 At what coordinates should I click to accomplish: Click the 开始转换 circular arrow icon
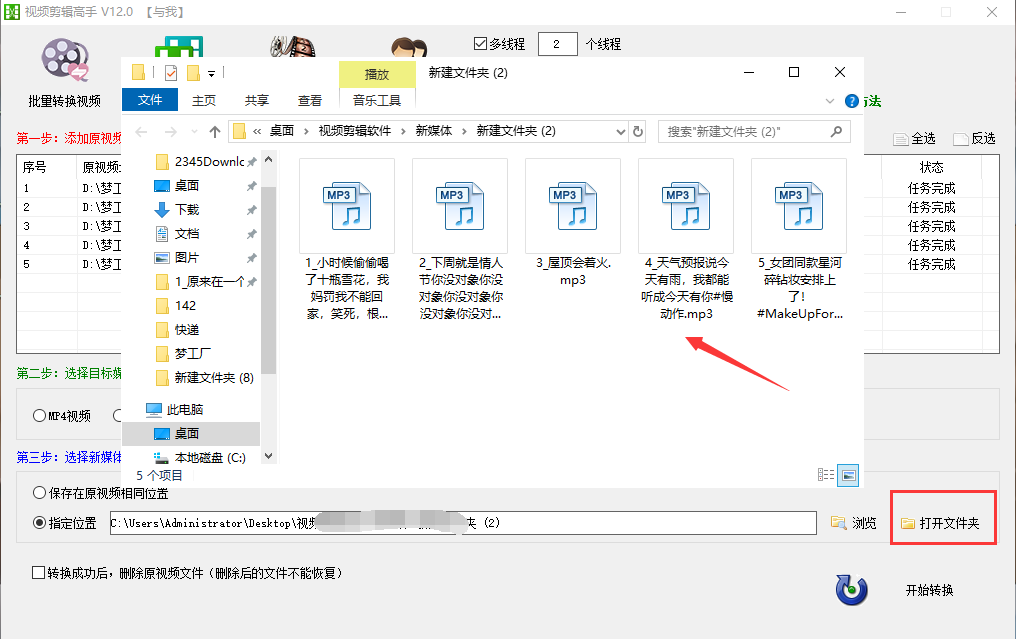point(851,590)
